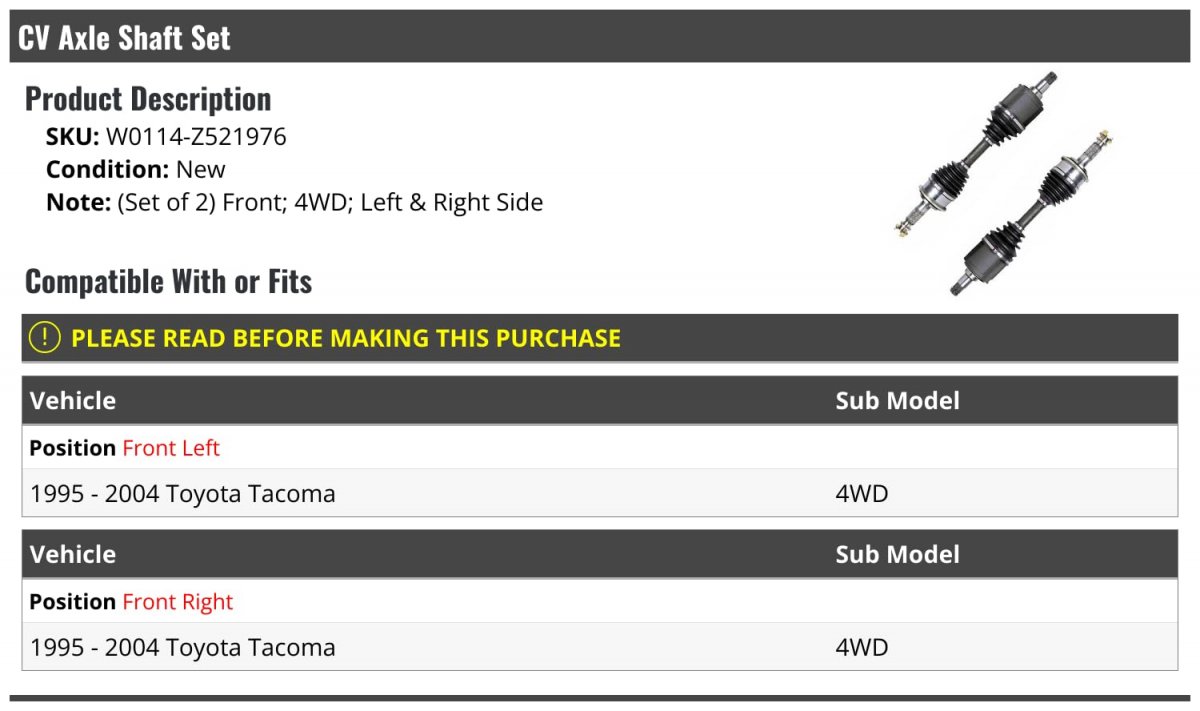Select first 1995 - 2004 Toyota Tacoma row

600,493
